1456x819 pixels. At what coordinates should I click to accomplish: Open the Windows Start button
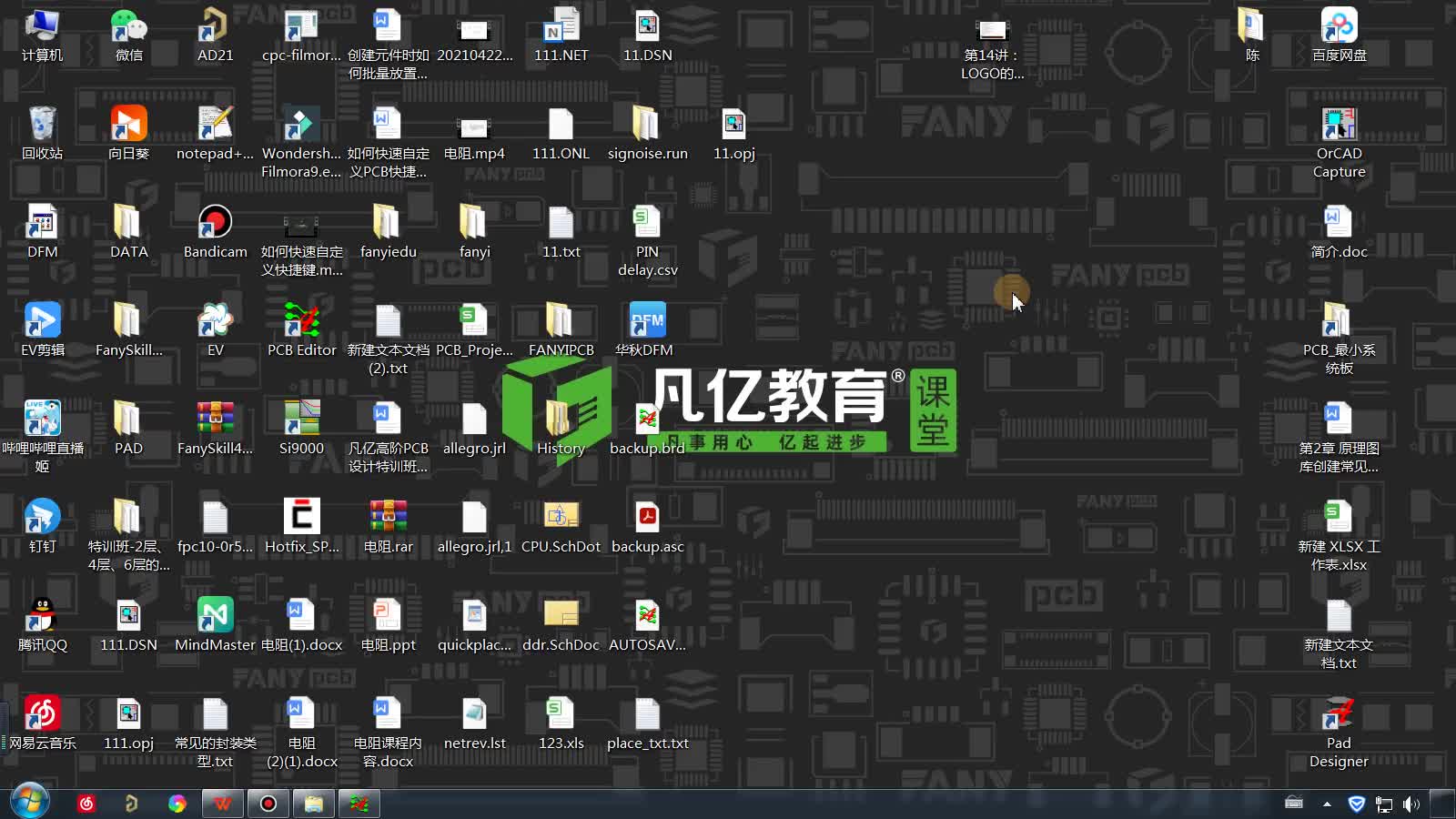29,803
